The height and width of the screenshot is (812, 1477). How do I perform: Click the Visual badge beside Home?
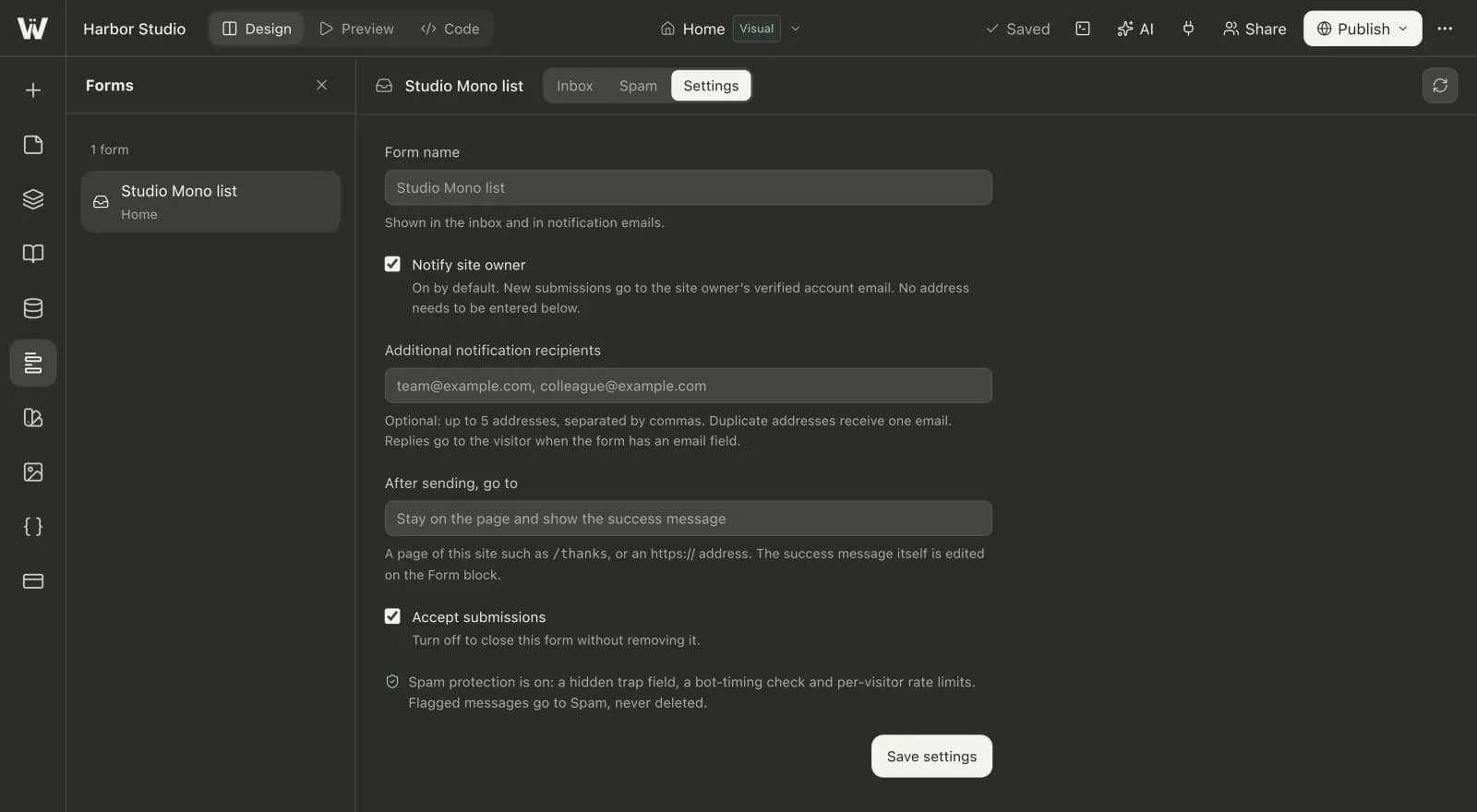757,29
